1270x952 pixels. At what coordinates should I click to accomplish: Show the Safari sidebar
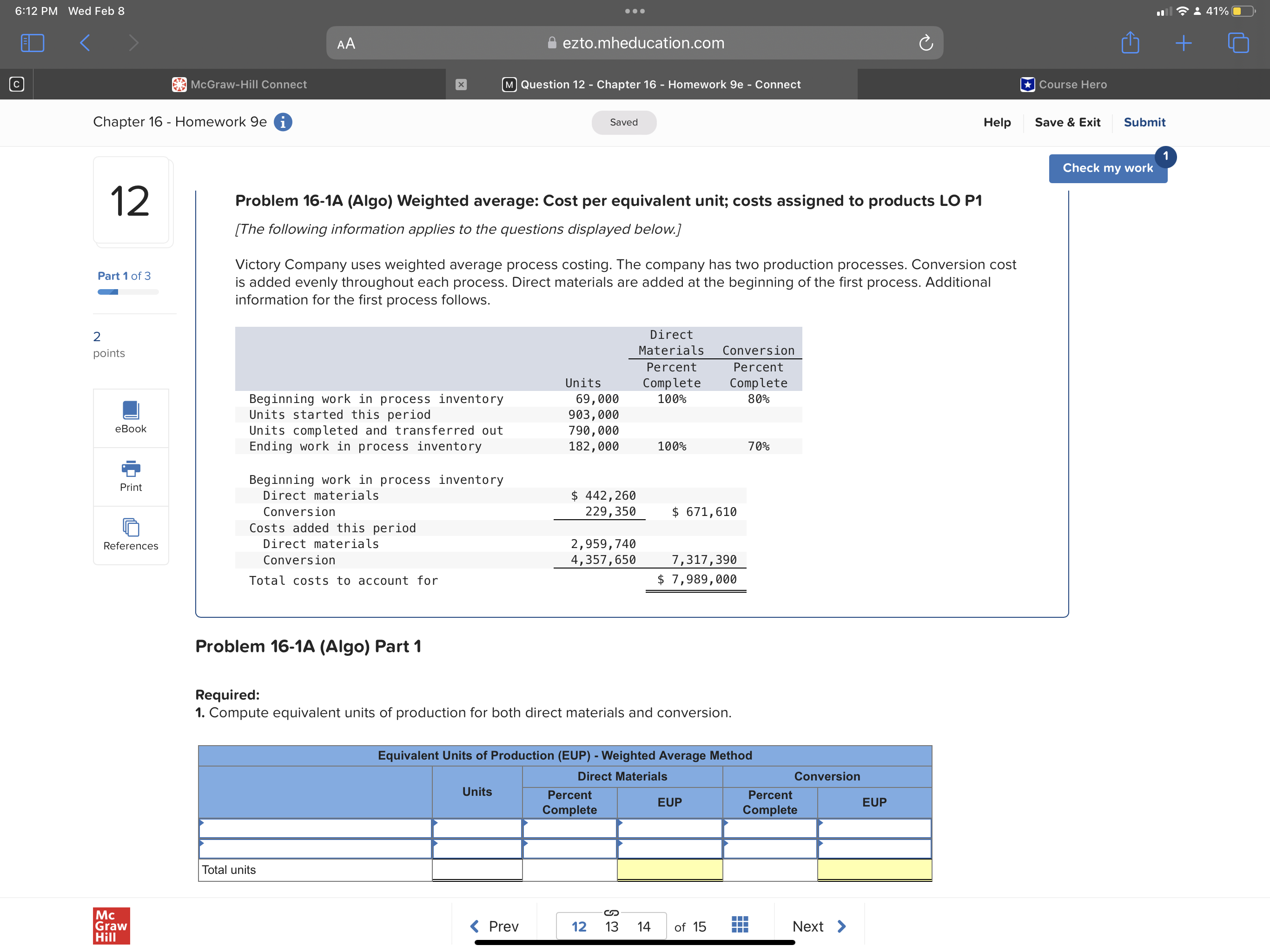click(32, 43)
